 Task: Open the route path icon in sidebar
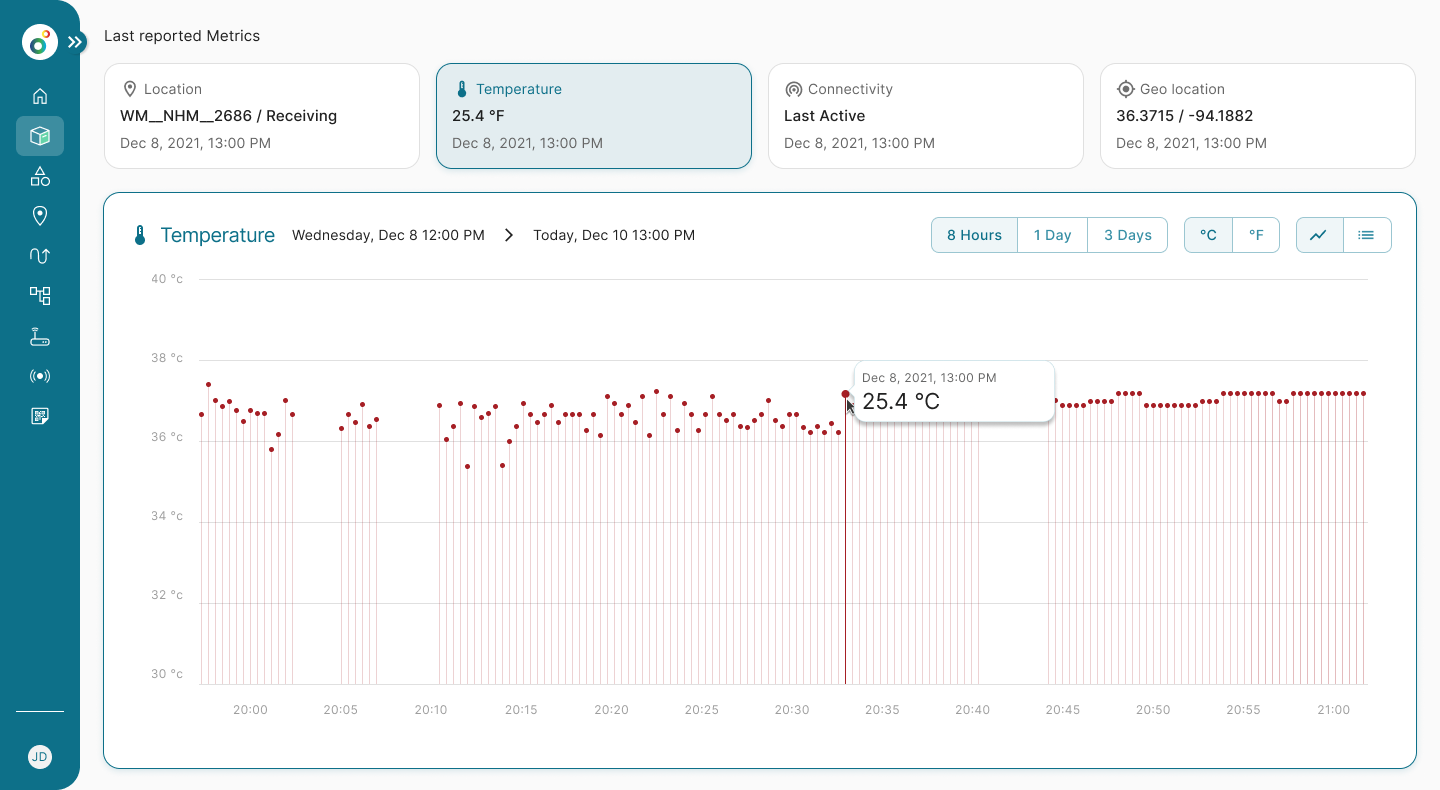(40, 256)
